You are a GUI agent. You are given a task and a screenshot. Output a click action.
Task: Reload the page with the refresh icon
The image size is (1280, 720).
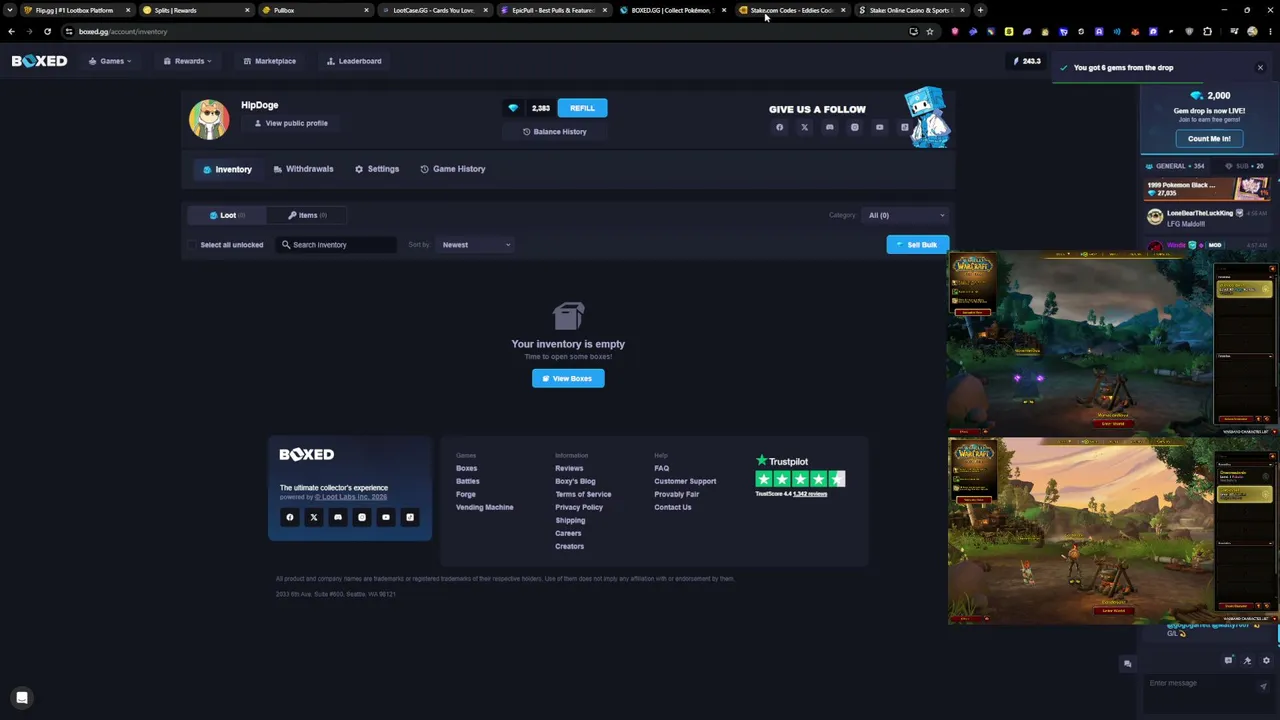point(47,31)
